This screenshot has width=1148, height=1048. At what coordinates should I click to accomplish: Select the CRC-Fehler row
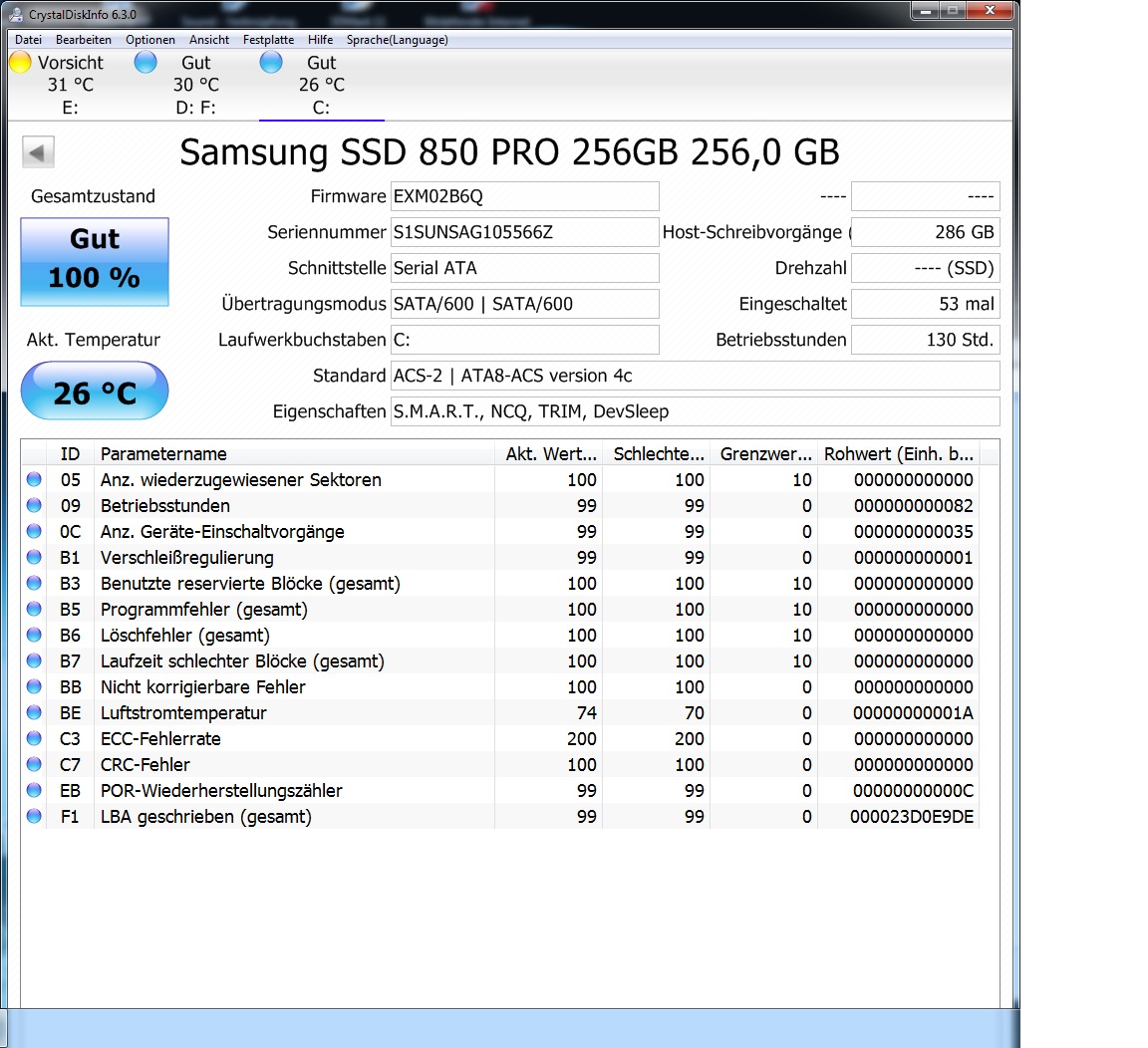point(500,765)
